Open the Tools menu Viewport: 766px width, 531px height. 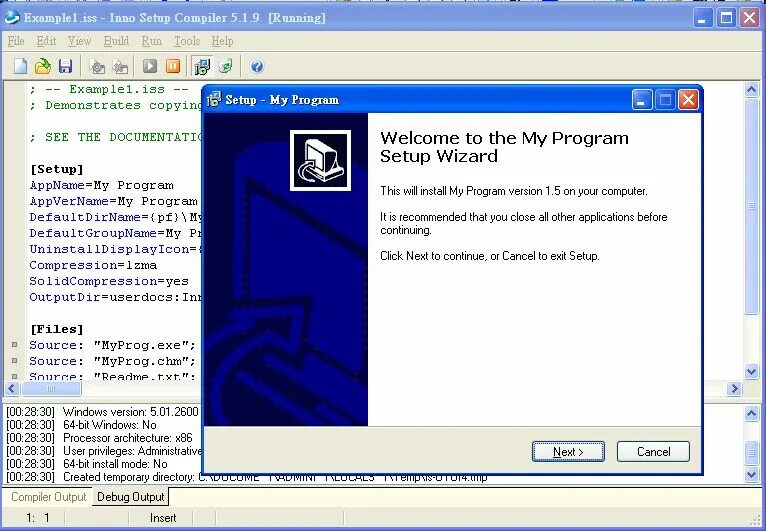[x=187, y=41]
